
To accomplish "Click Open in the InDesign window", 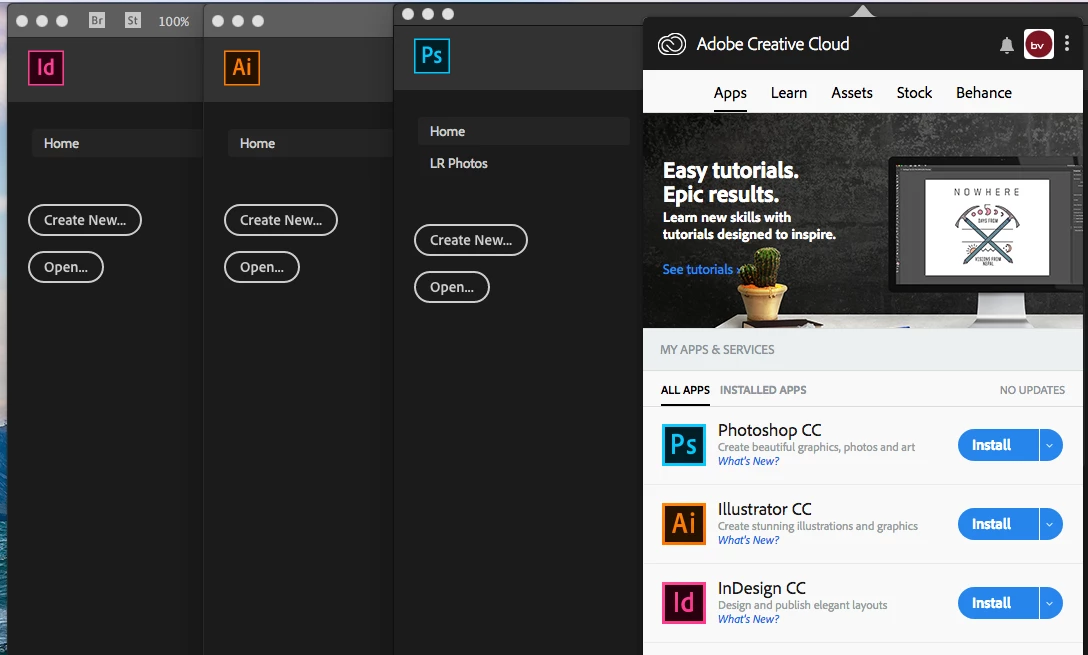I will 66,267.
